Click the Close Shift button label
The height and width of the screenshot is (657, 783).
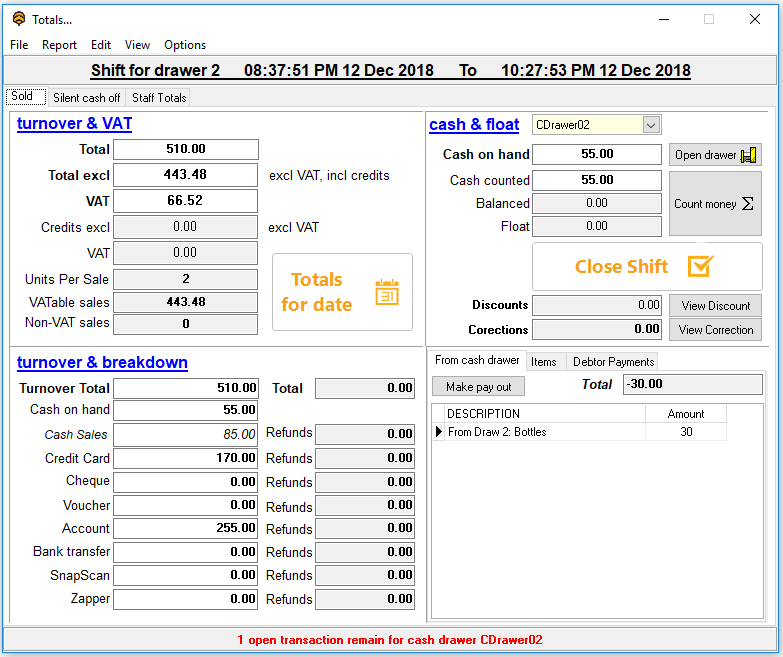(621, 267)
